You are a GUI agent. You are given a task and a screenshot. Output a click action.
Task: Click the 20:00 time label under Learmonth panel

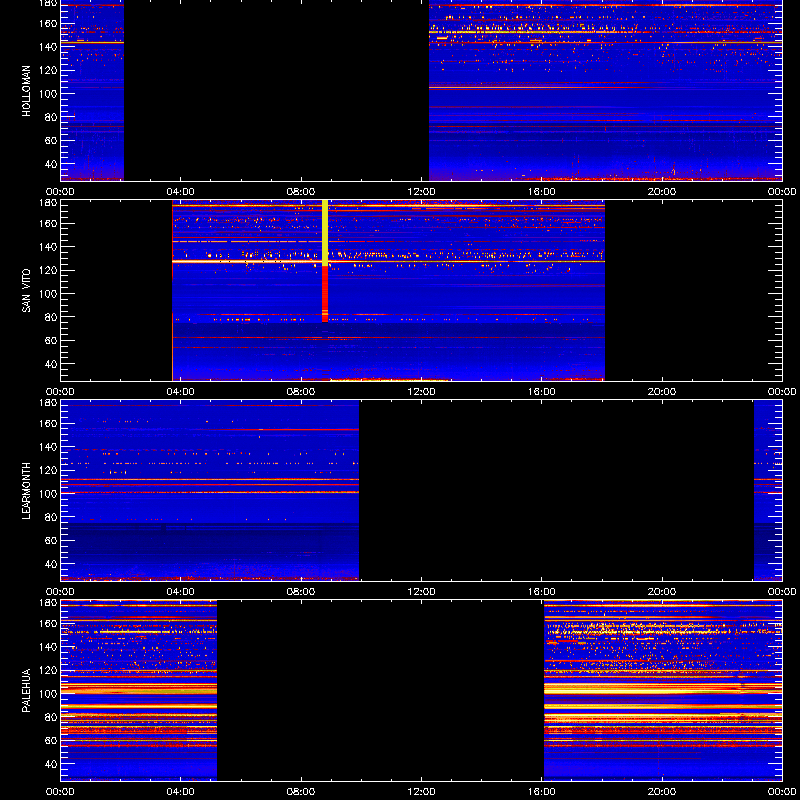click(x=662, y=592)
